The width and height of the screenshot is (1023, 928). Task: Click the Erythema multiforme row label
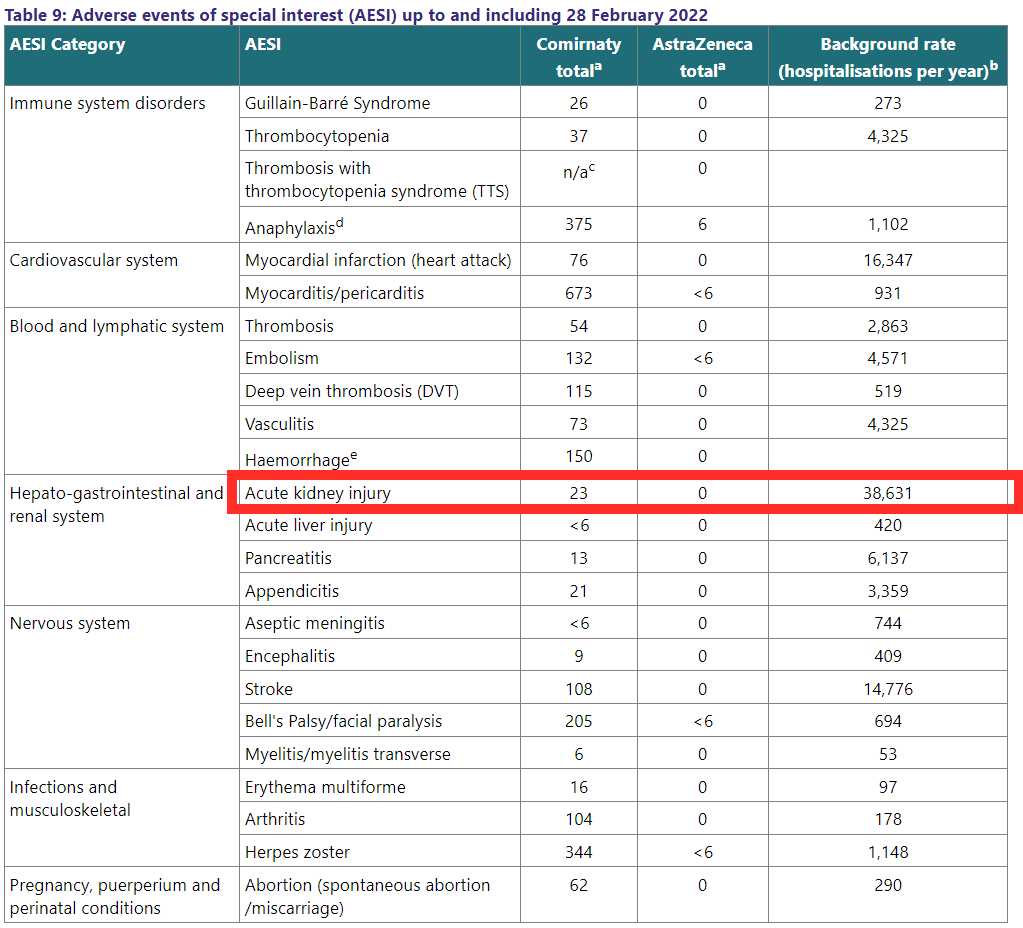click(325, 787)
